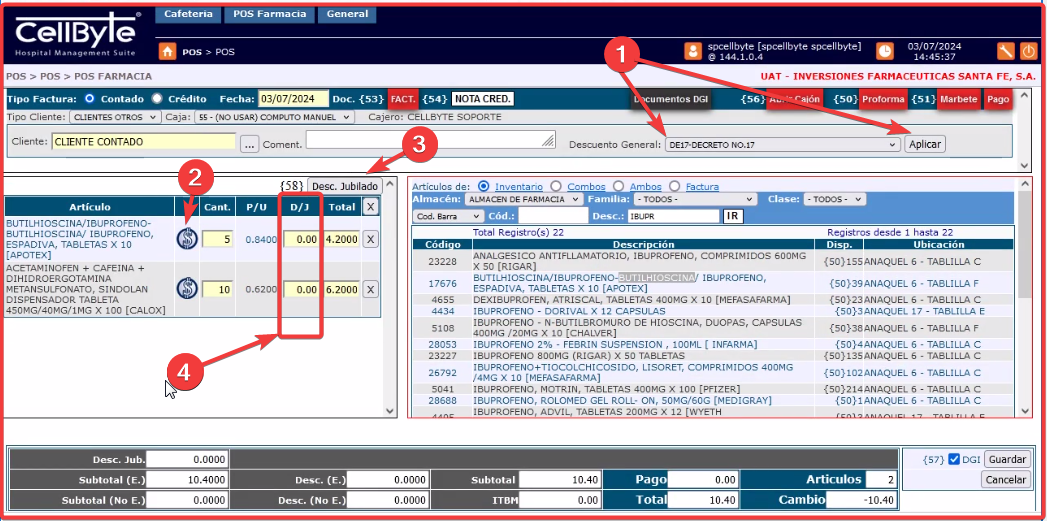Viewport: 1047px width, 521px height.
Task: Click item code 26792
Action: pyautogui.click(x=441, y=373)
